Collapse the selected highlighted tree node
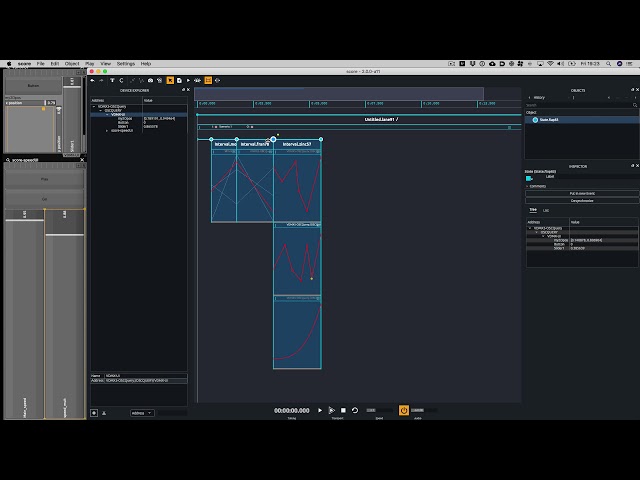640x480 pixels. 107,115
